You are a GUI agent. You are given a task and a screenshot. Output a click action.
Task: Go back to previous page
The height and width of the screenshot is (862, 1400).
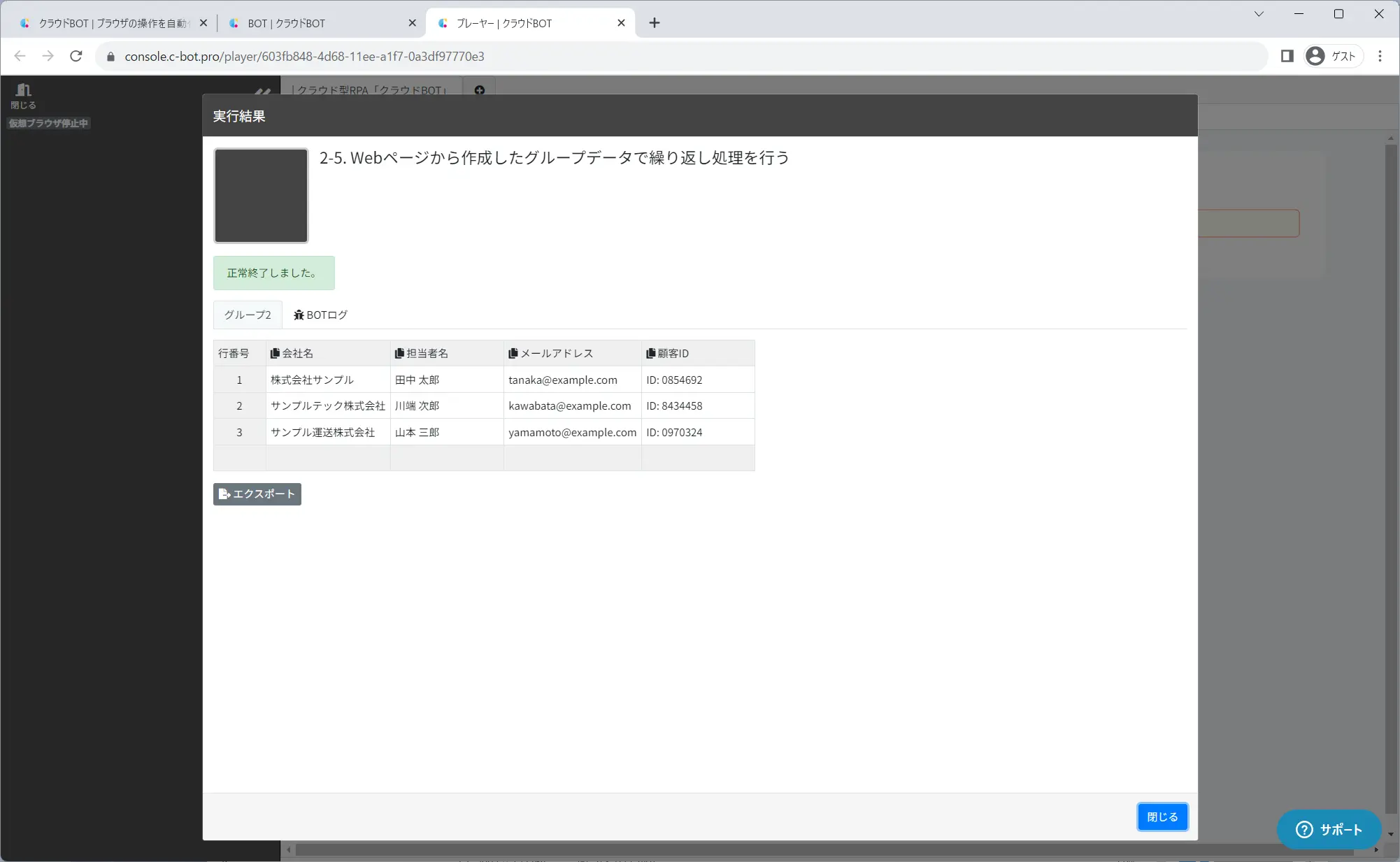pos(20,56)
